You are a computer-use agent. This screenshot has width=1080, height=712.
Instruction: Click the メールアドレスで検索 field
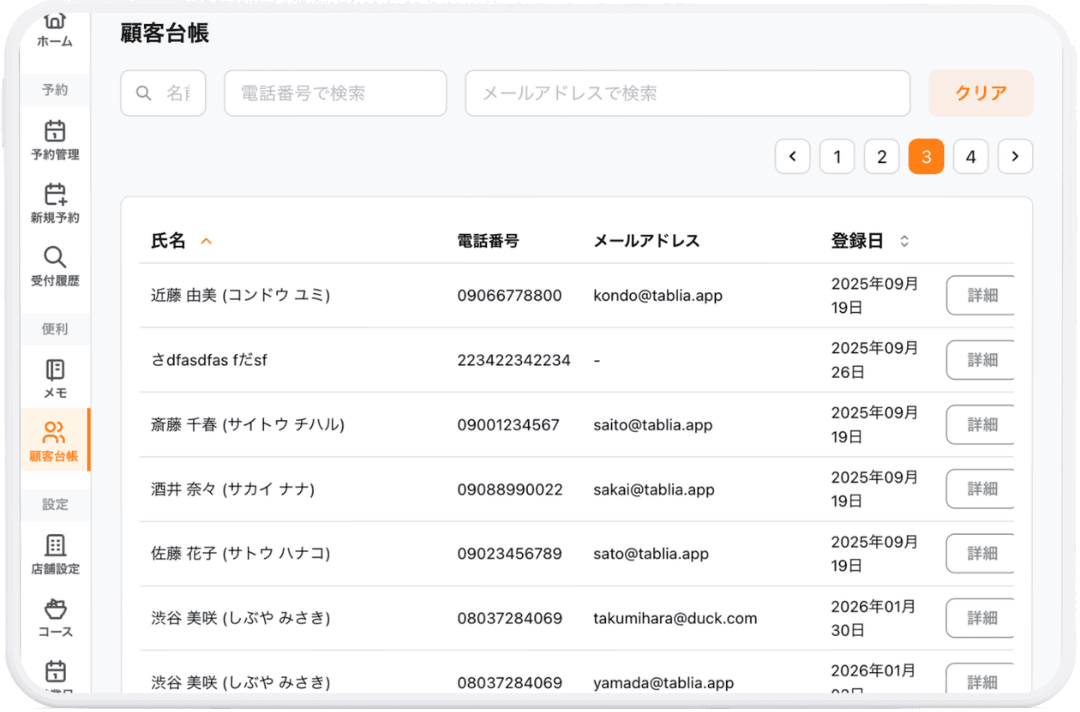point(687,93)
